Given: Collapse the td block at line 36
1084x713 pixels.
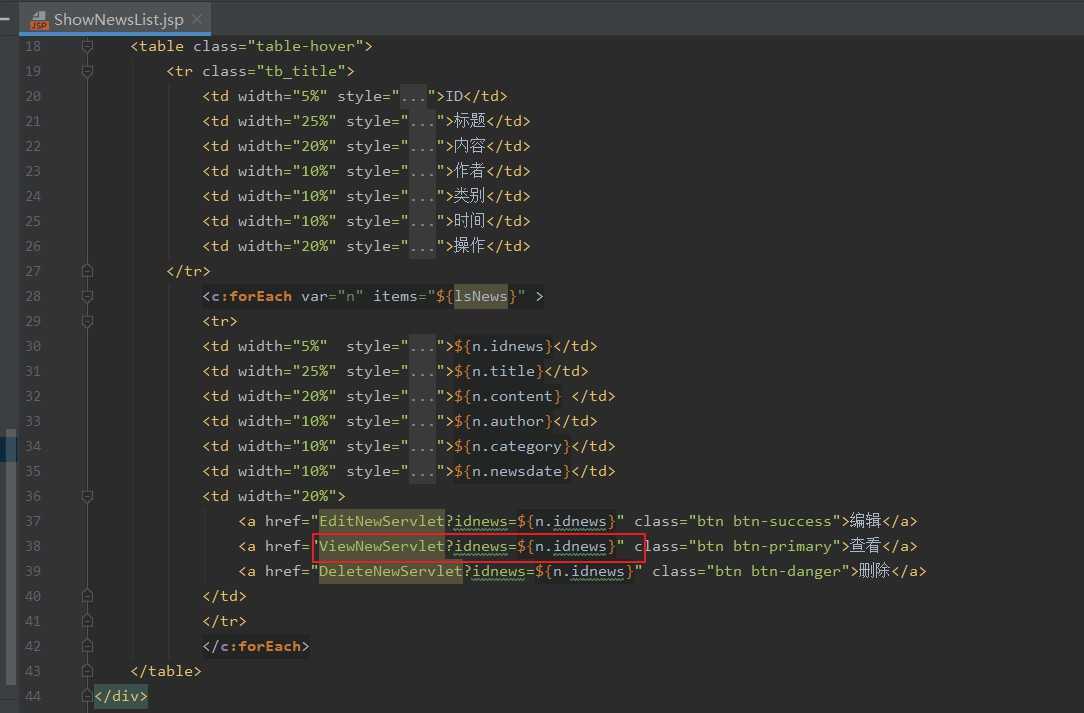Looking at the screenshot, I should (x=87, y=496).
